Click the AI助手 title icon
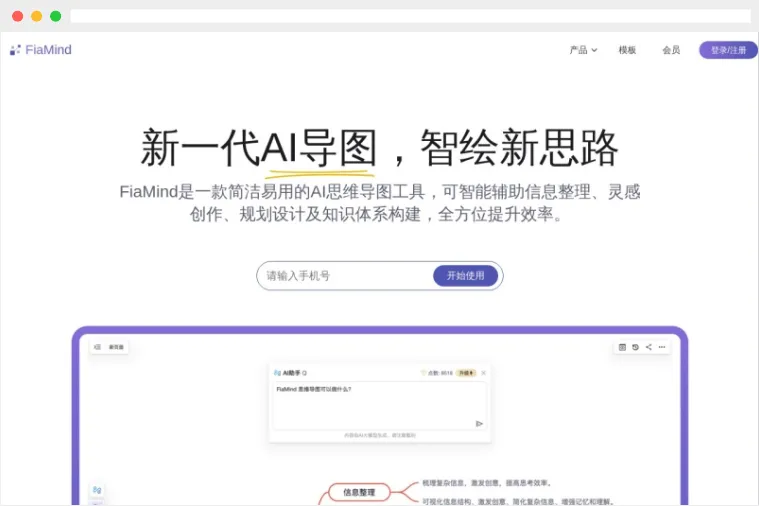The width and height of the screenshot is (759, 506). 277,373
